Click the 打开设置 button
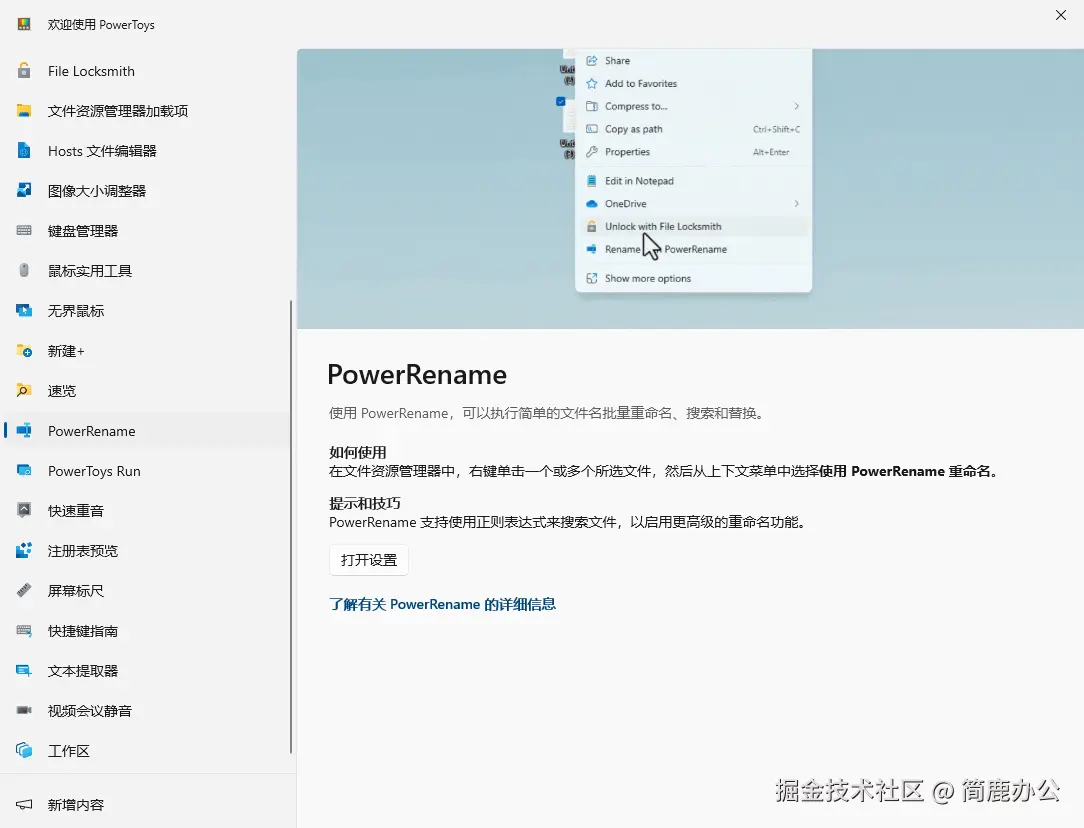 (369, 560)
